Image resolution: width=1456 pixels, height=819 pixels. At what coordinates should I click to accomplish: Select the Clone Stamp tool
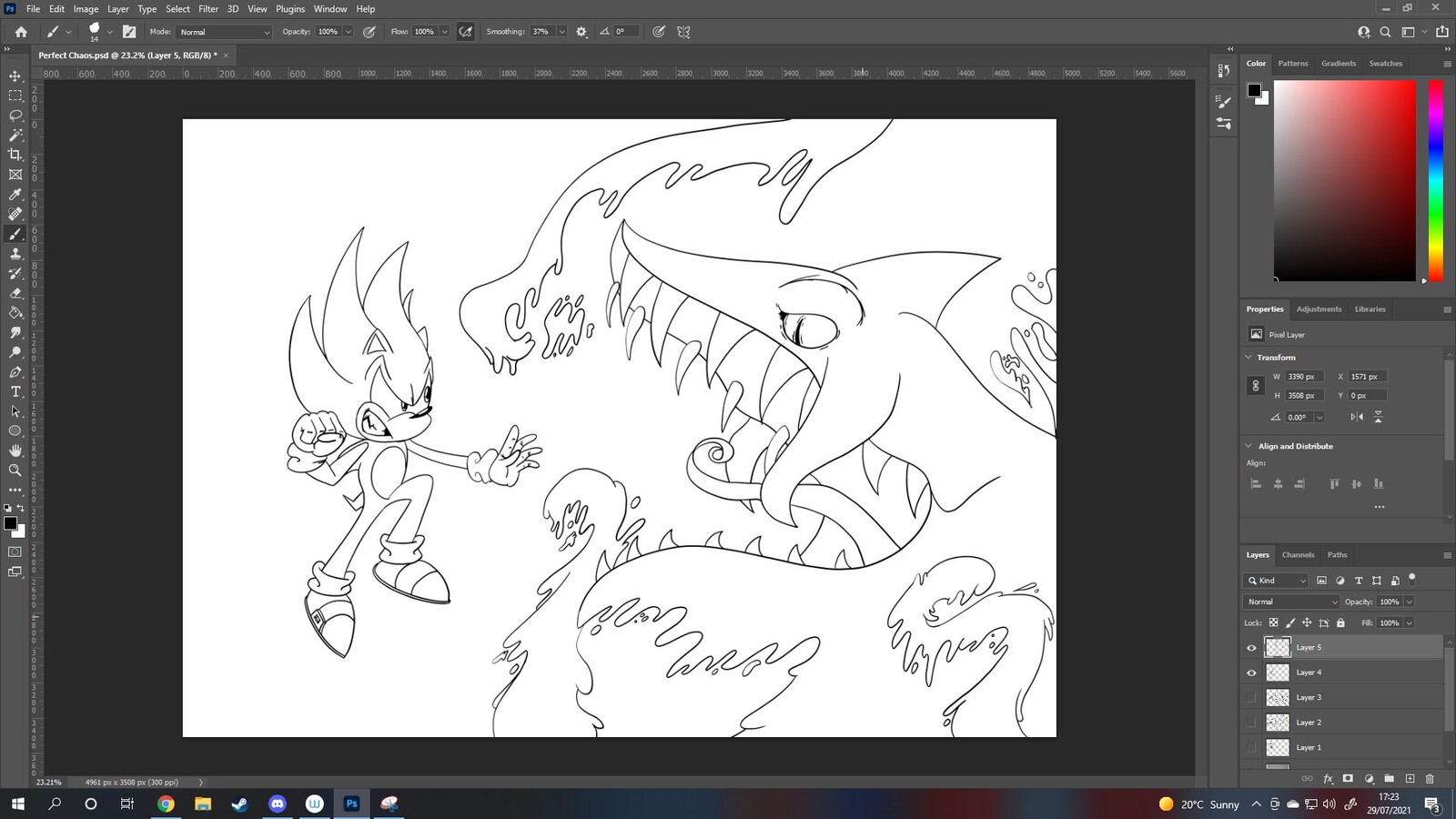[x=15, y=254]
